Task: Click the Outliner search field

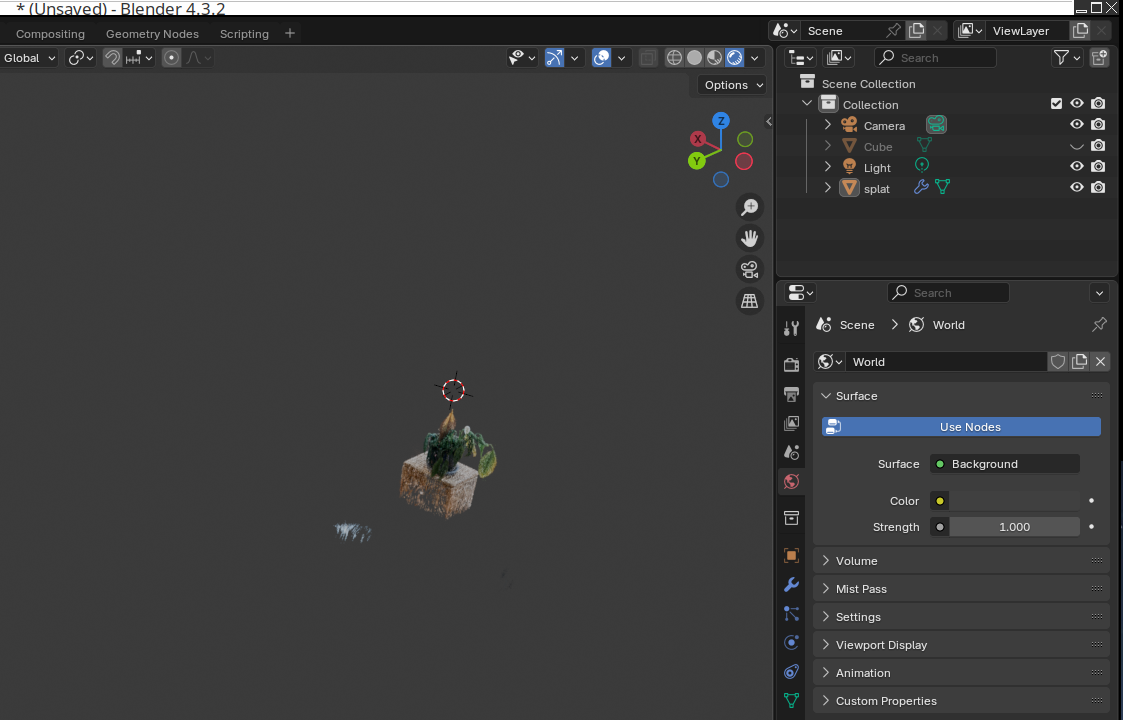Action: [935, 58]
